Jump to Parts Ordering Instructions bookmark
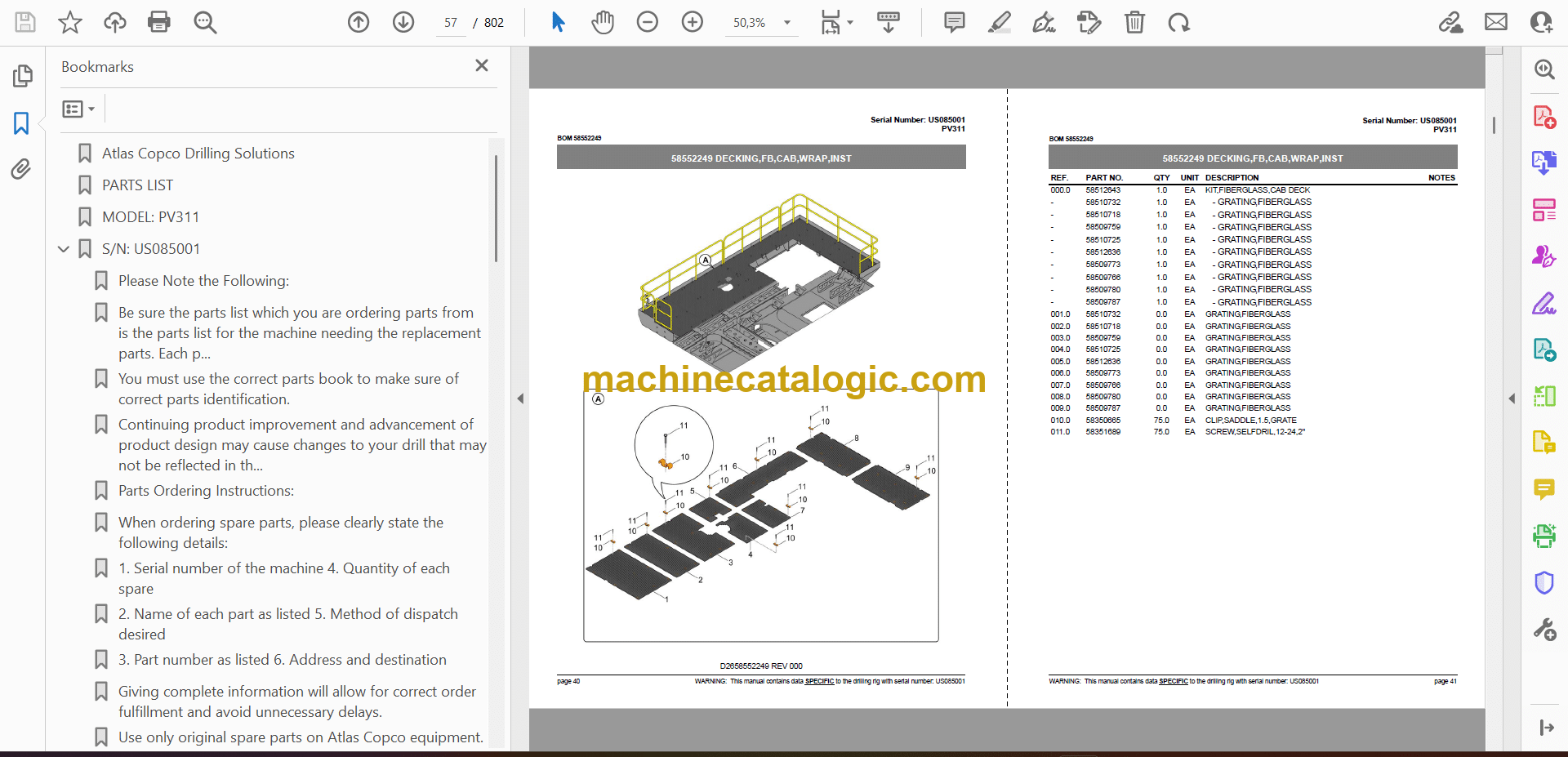 [206, 491]
